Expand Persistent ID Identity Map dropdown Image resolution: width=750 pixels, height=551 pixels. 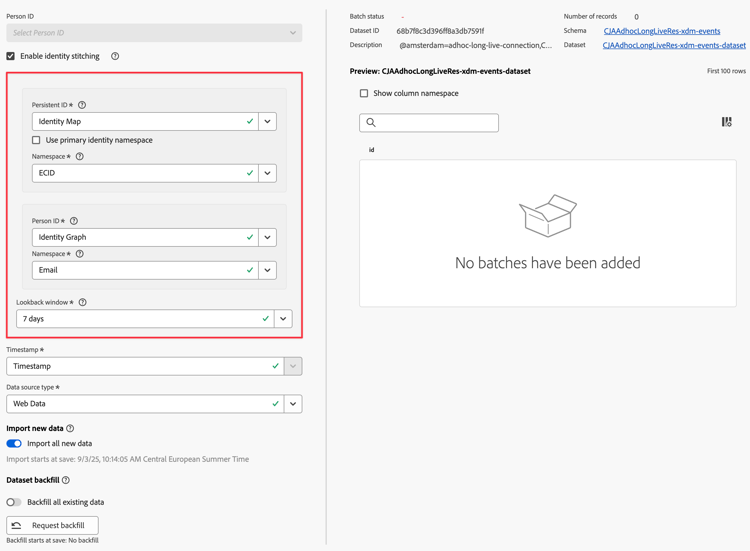(267, 121)
